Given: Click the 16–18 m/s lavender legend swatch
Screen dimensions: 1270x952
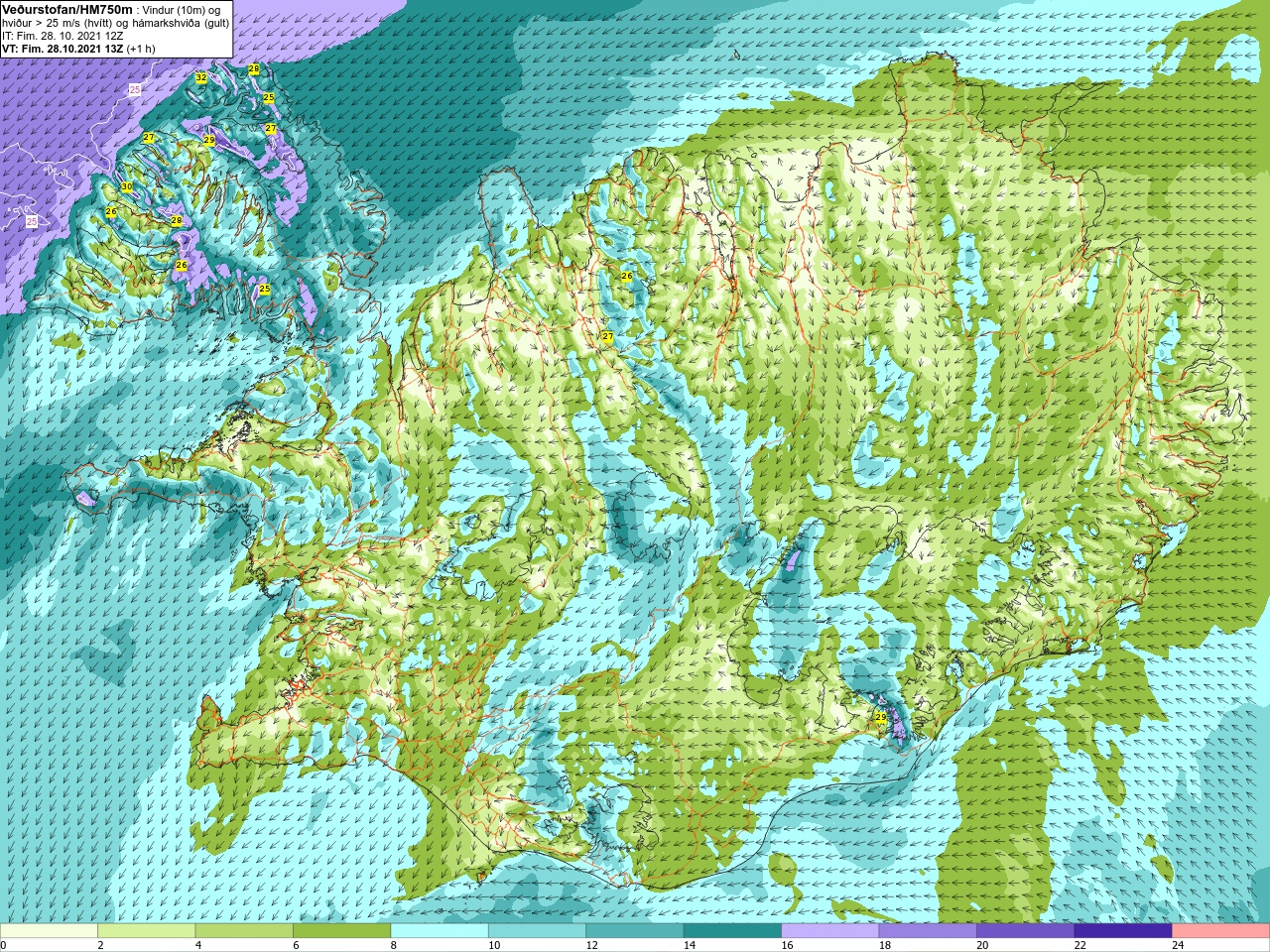Looking at the screenshot, I should pyautogui.click(x=830, y=931).
